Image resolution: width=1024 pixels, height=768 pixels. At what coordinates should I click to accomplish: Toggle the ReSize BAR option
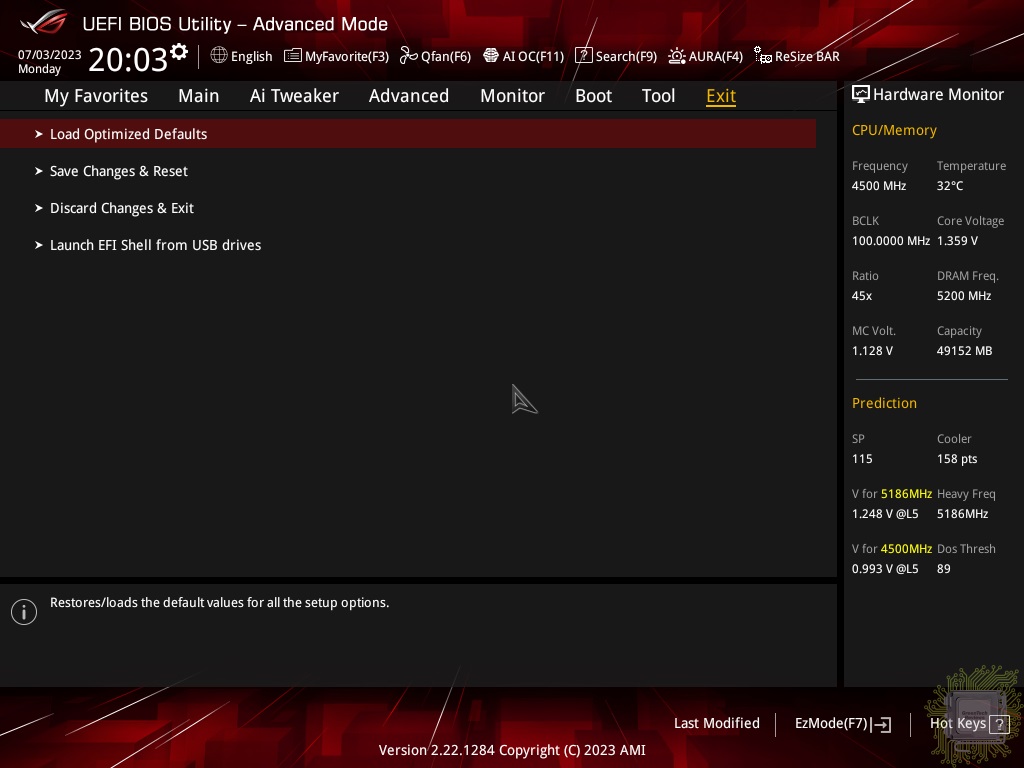[797, 56]
